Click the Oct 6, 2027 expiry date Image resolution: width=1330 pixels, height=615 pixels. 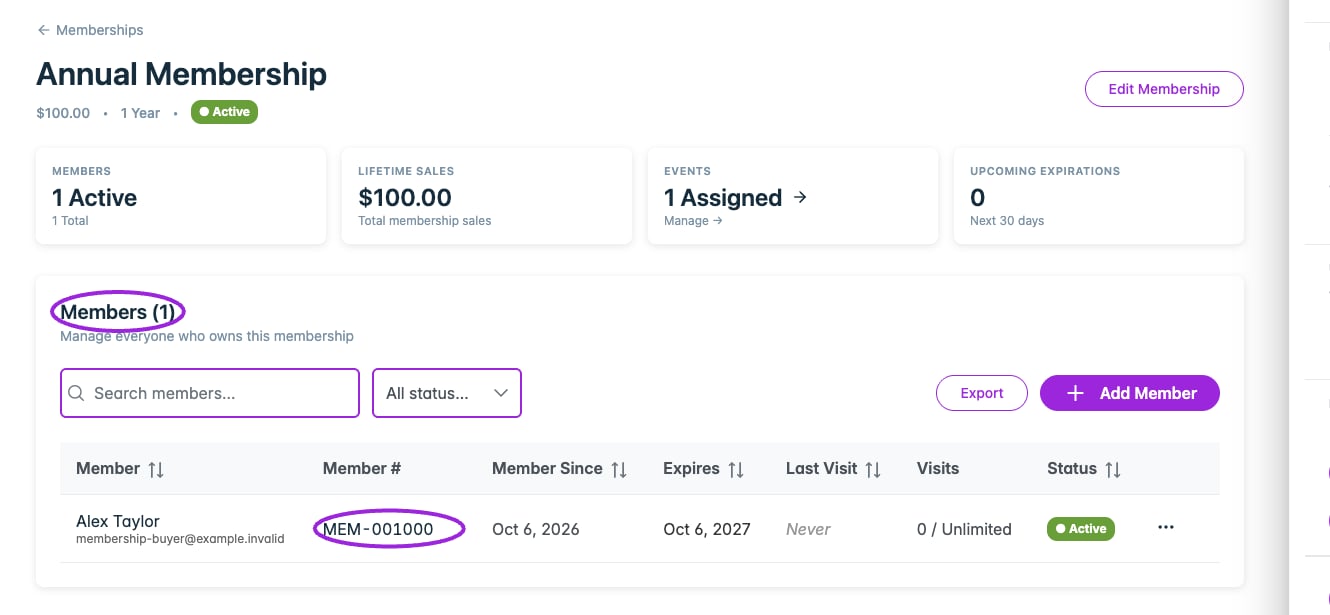[x=707, y=529]
